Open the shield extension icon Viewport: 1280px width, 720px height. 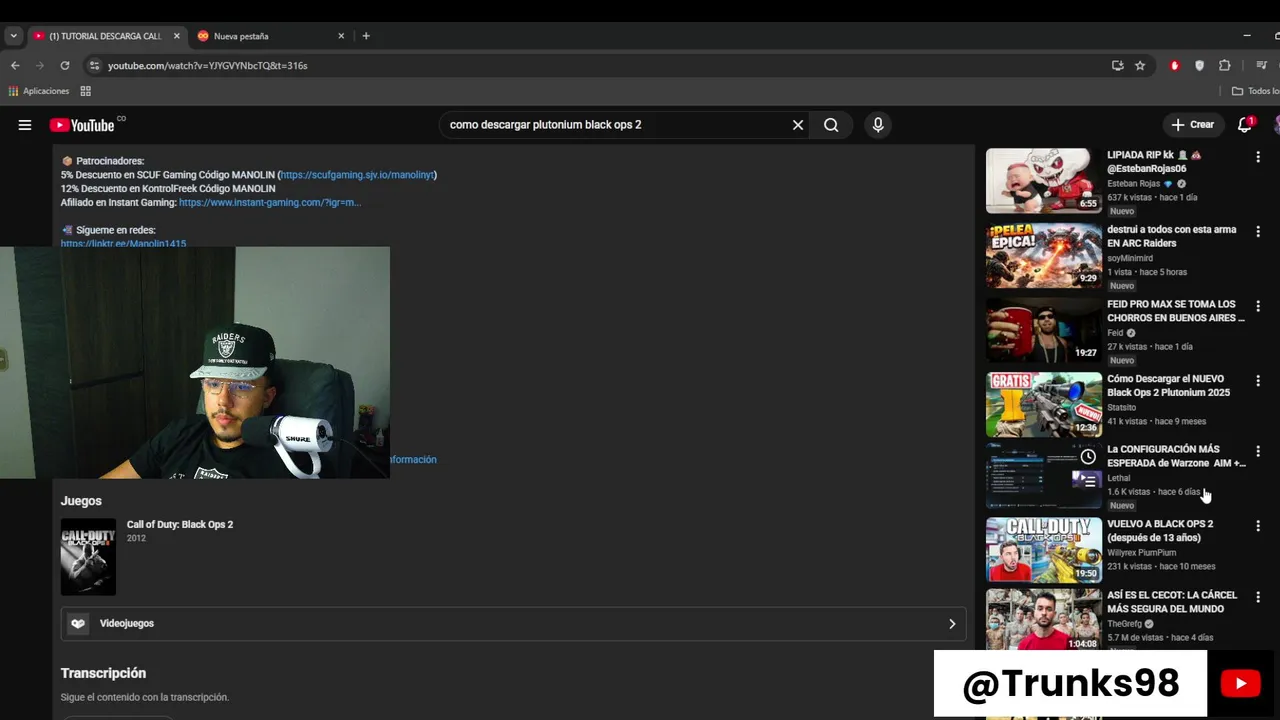[x=1200, y=65]
